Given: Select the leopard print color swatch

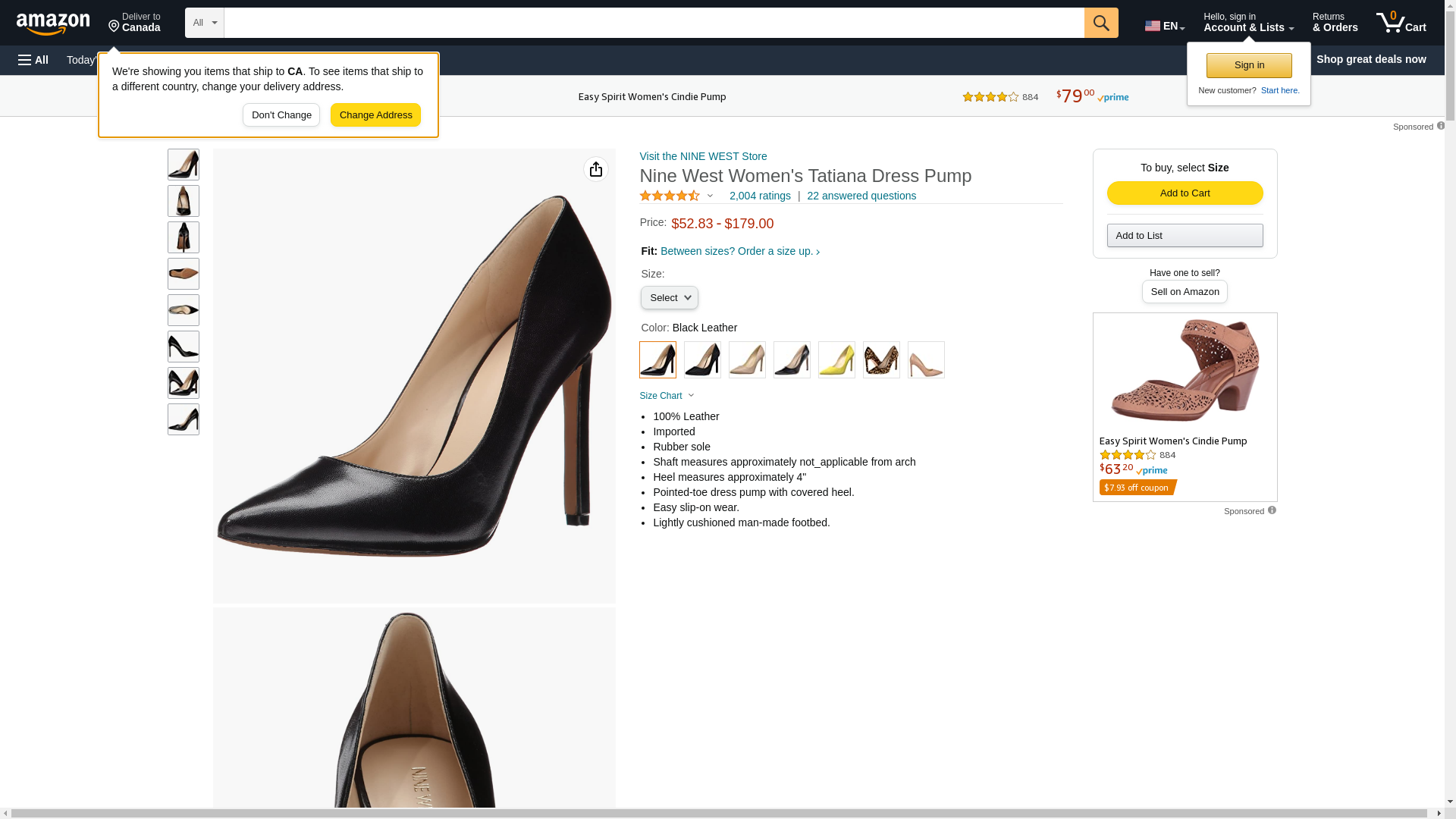Looking at the screenshot, I should coord(881,359).
